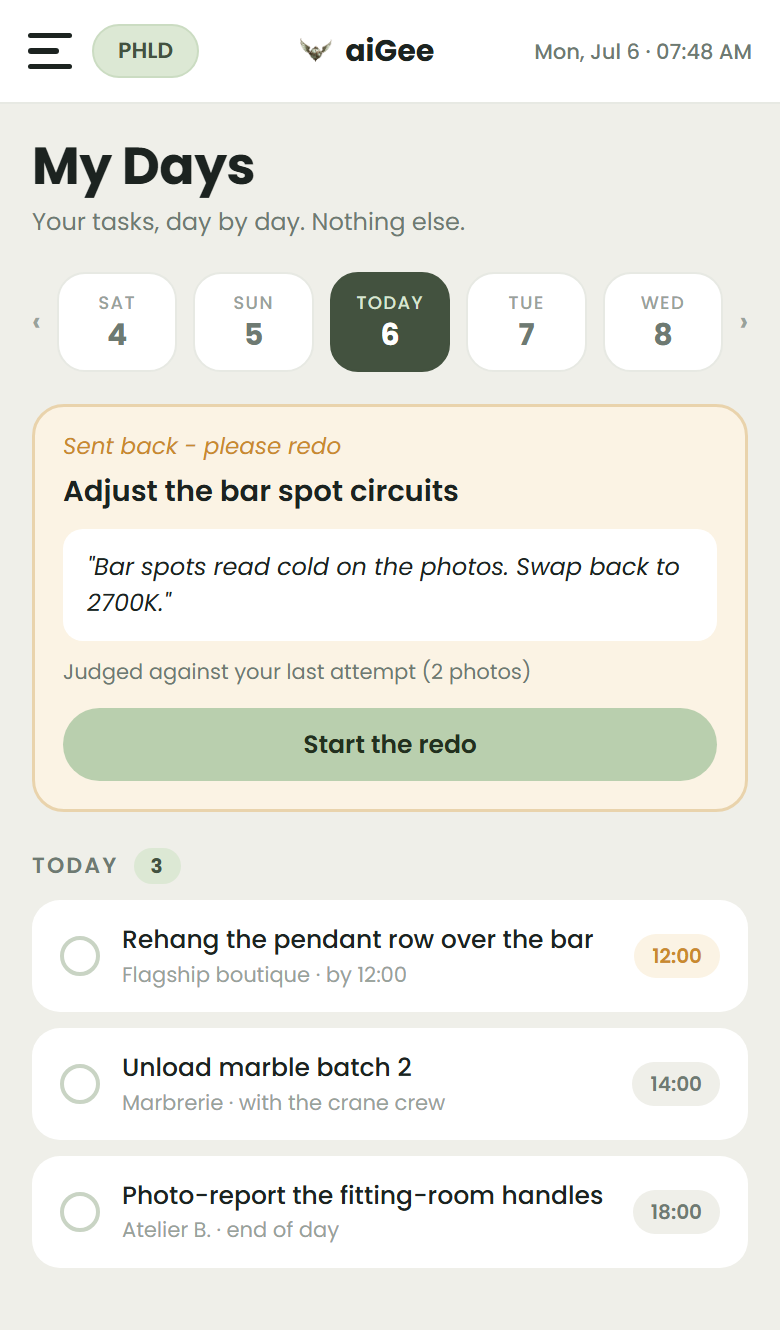Click the aiGee bird logo icon

pos(316,50)
